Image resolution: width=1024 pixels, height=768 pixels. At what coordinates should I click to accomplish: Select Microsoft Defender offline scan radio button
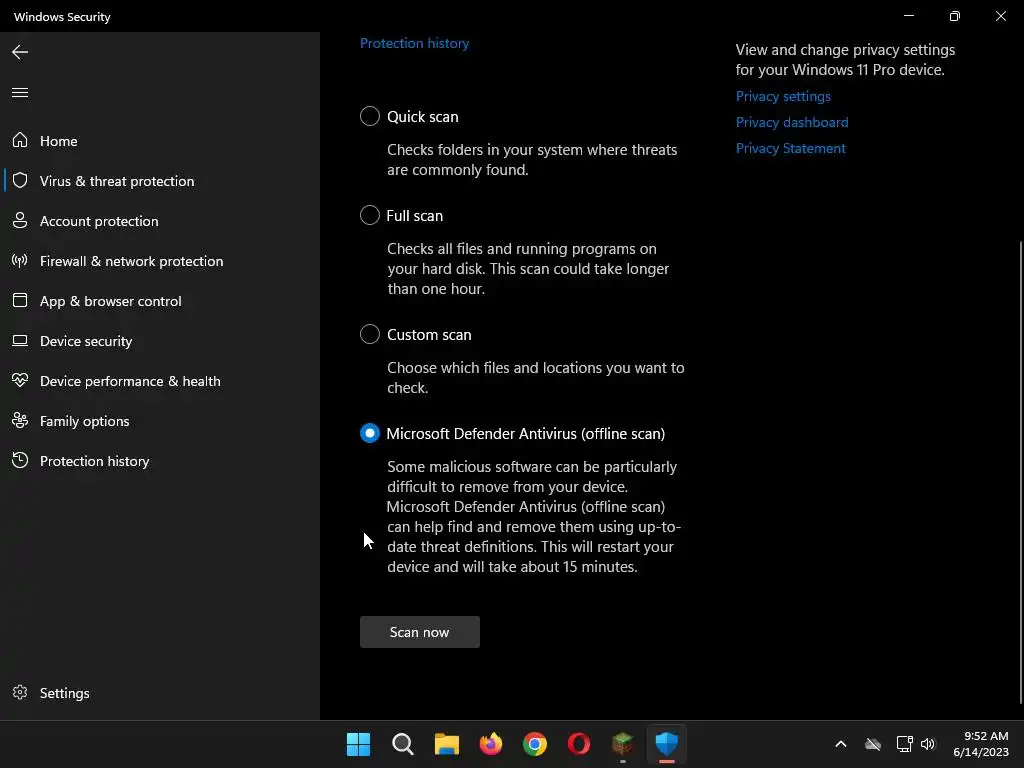point(370,433)
